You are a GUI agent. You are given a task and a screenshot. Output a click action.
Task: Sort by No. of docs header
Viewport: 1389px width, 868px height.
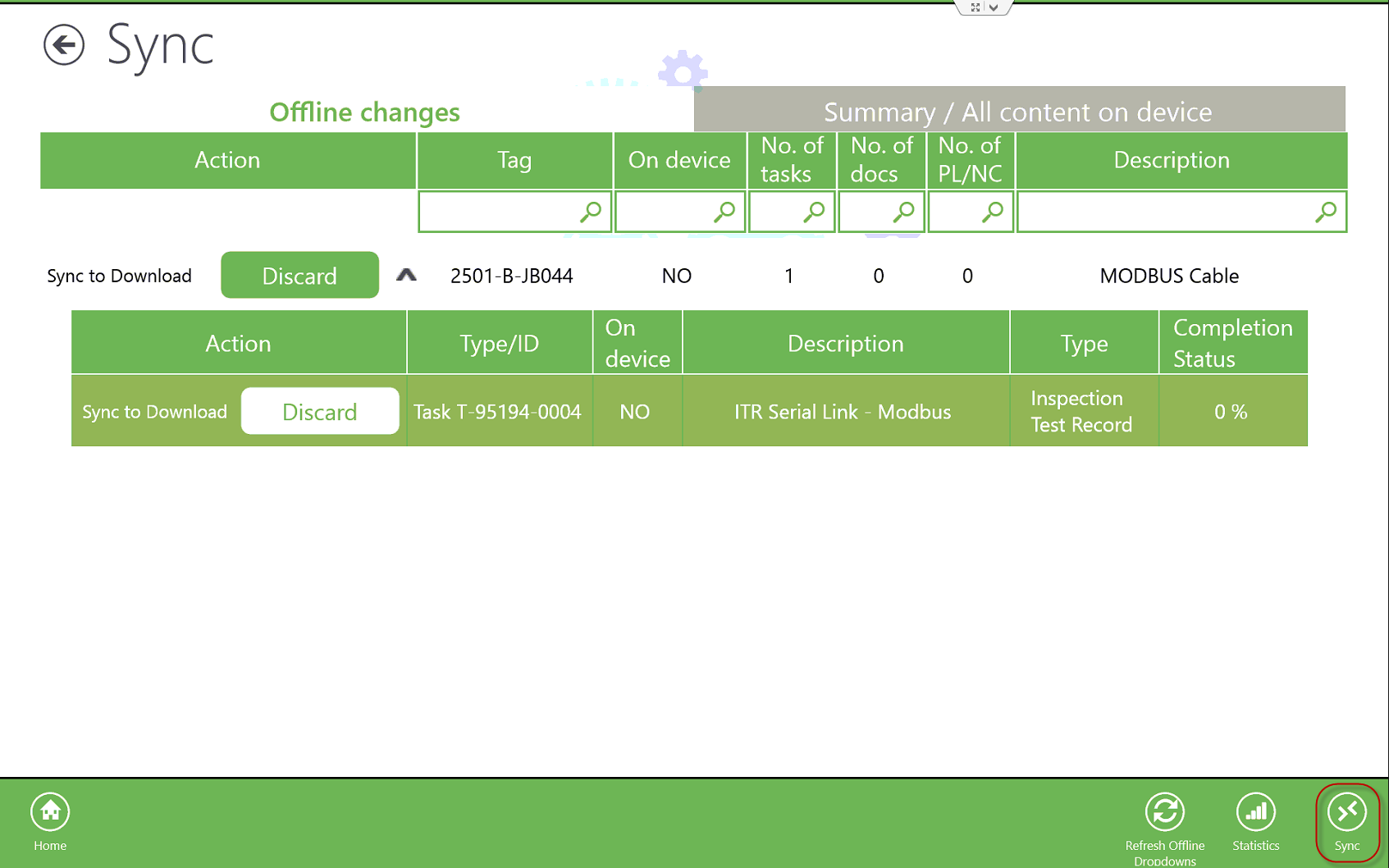[882, 160]
